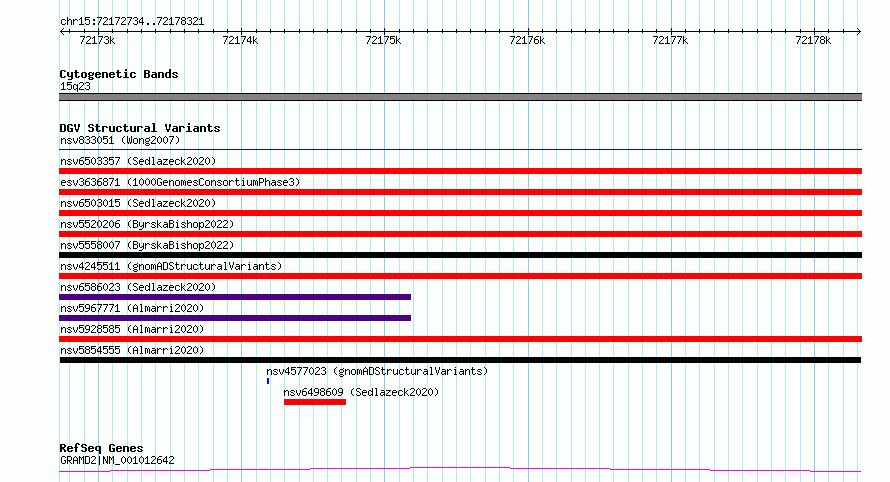Select the black nsv5558007 variant bar
The image size is (890, 482).
460,255
